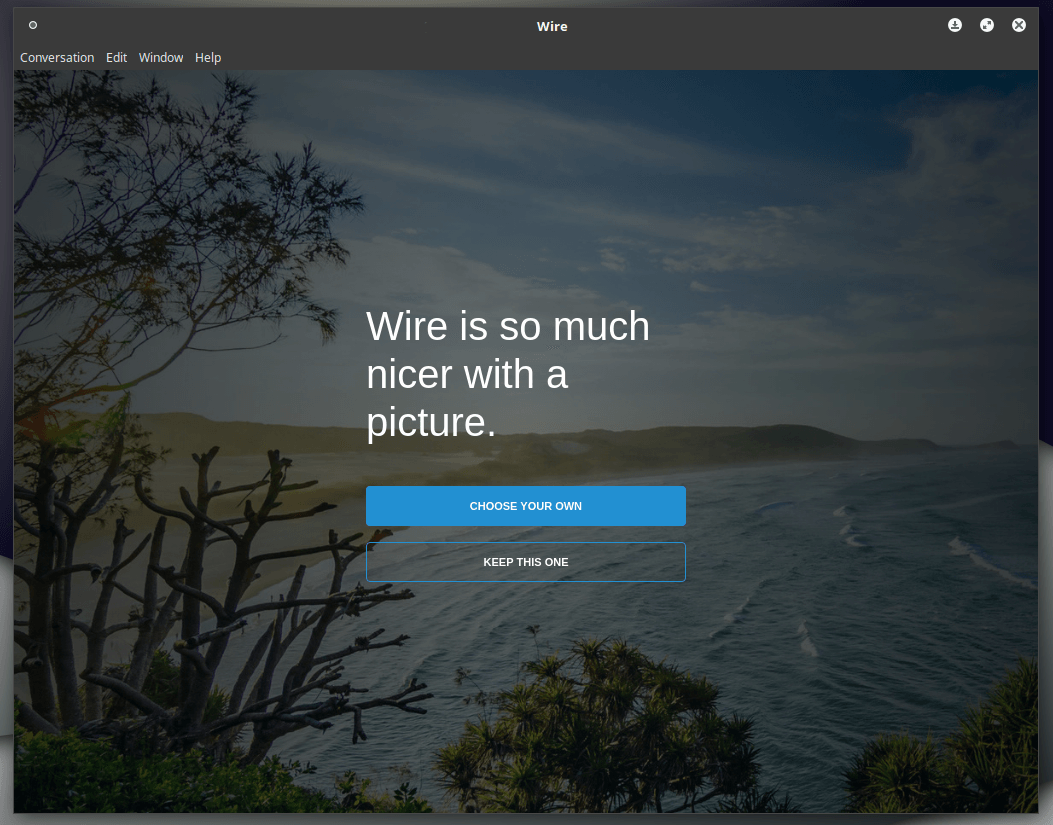Close the Wire window
This screenshot has width=1053, height=825.
pos(1019,26)
